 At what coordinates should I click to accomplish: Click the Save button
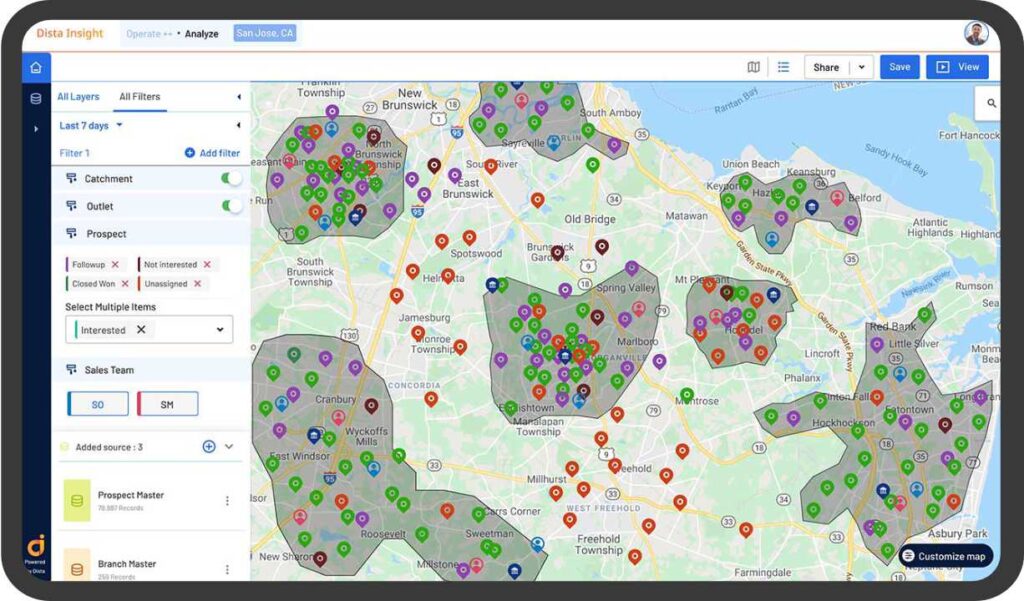click(899, 66)
